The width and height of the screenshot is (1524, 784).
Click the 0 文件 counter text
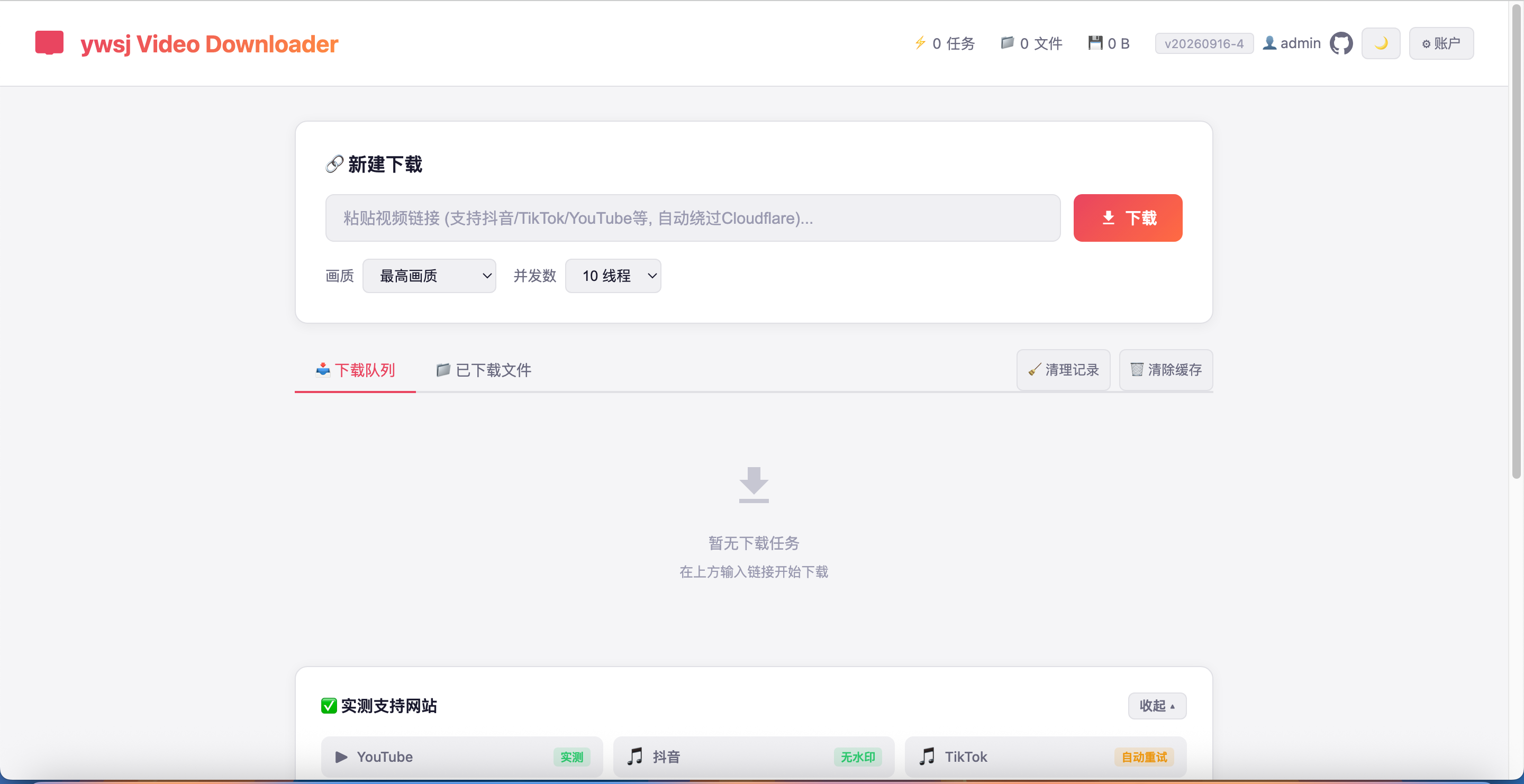(1041, 44)
